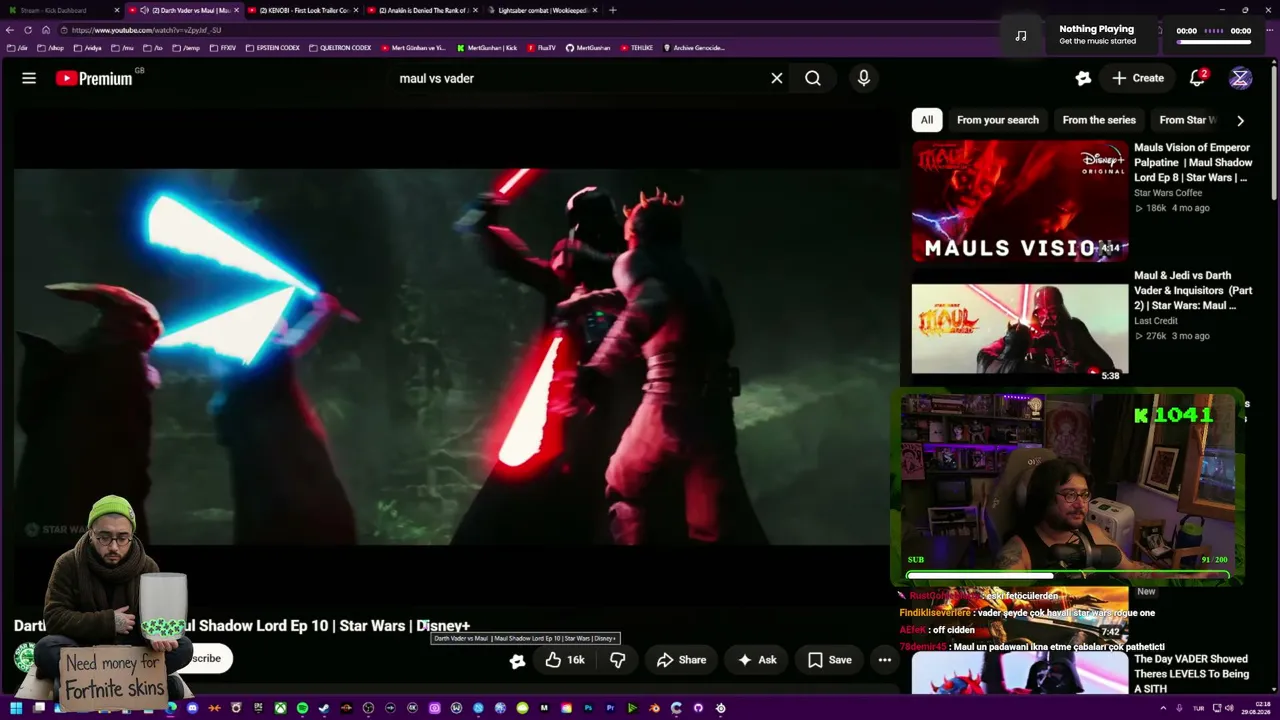
Task: Submit search with the magnifying glass icon
Action: [813, 78]
